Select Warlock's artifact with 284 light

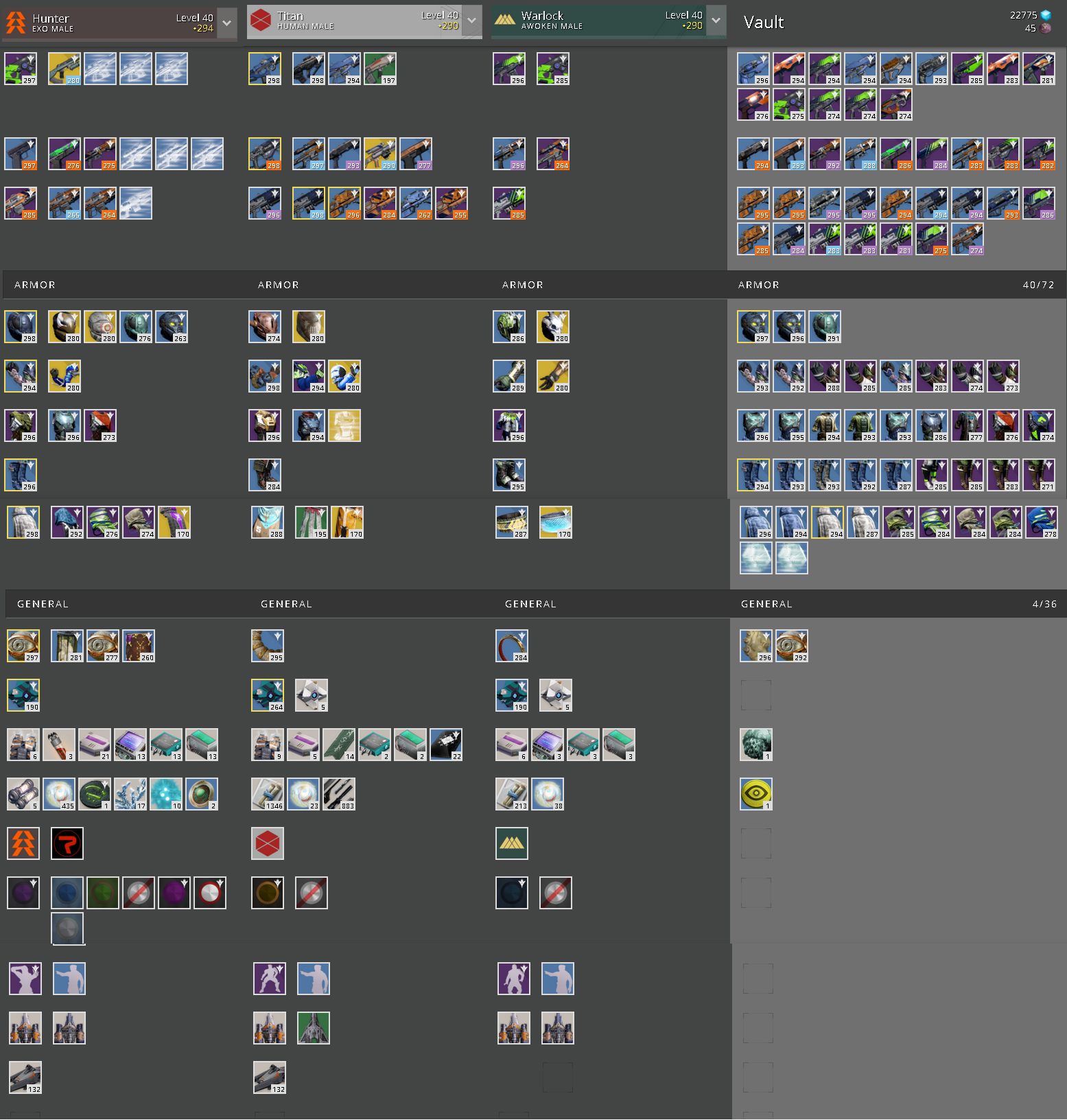(x=512, y=646)
